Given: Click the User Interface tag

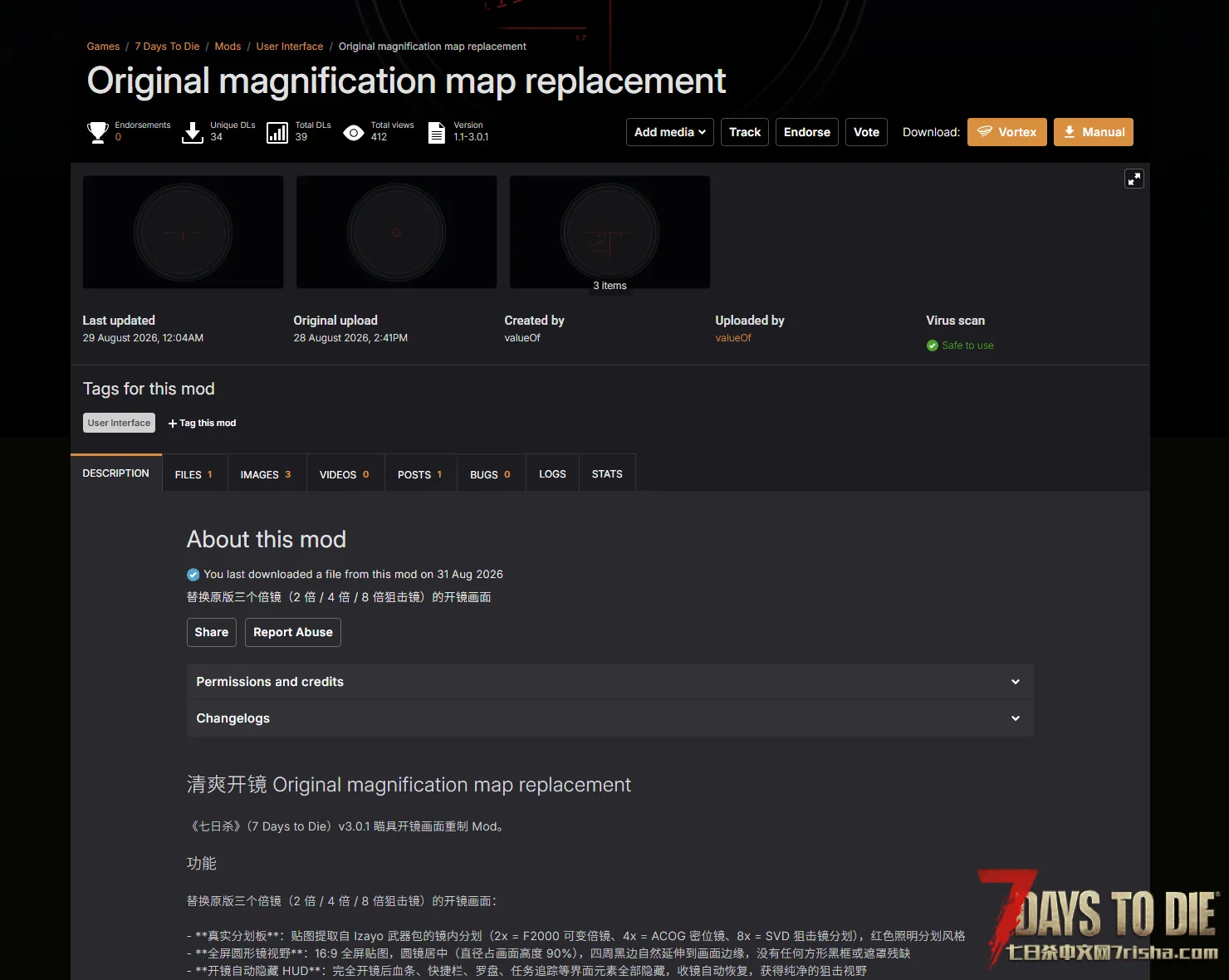Looking at the screenshot, I should click(120, 423).
